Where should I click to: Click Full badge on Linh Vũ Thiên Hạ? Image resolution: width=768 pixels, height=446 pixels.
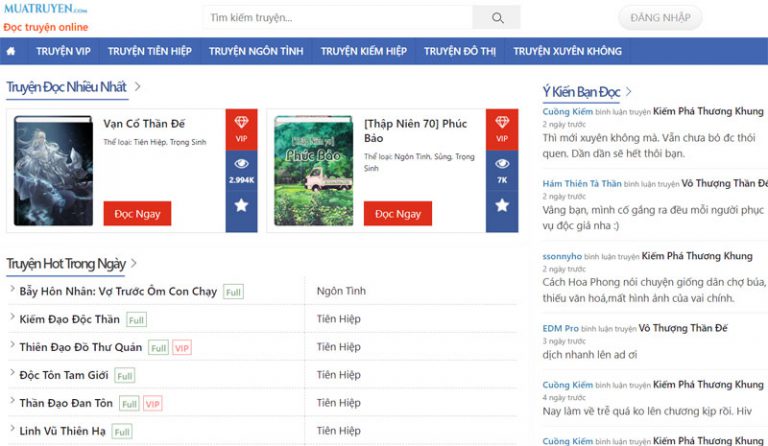pyautogui.click(x=122, y=432)
